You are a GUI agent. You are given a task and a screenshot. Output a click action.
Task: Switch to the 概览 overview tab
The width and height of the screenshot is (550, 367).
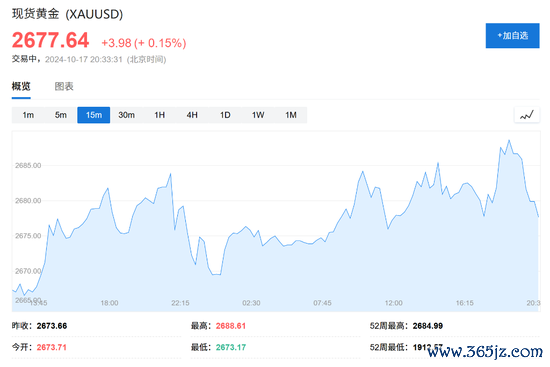(21, 86)
